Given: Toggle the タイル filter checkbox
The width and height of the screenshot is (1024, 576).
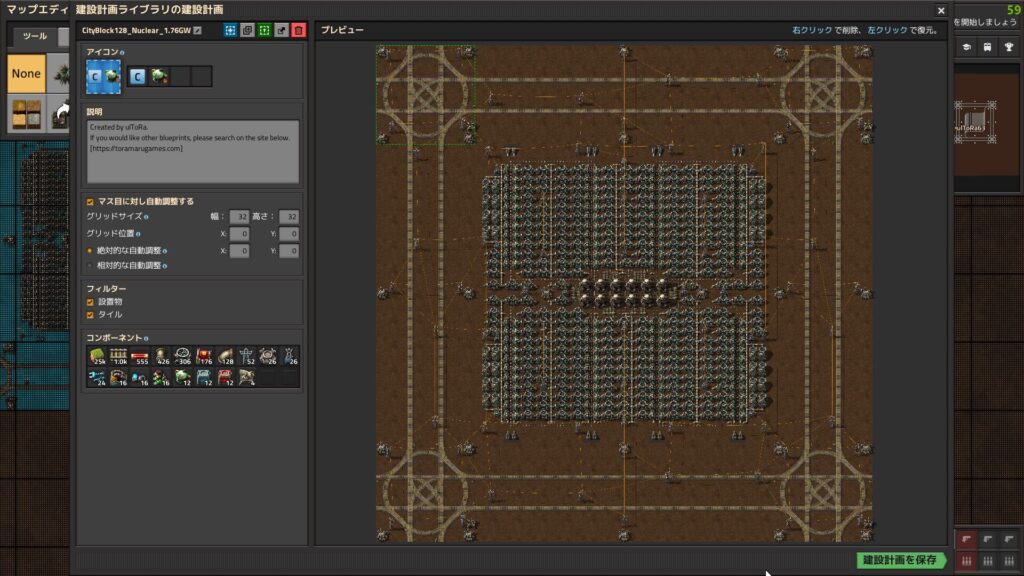Looking at the screenshot, I should [x=90, y=315].
